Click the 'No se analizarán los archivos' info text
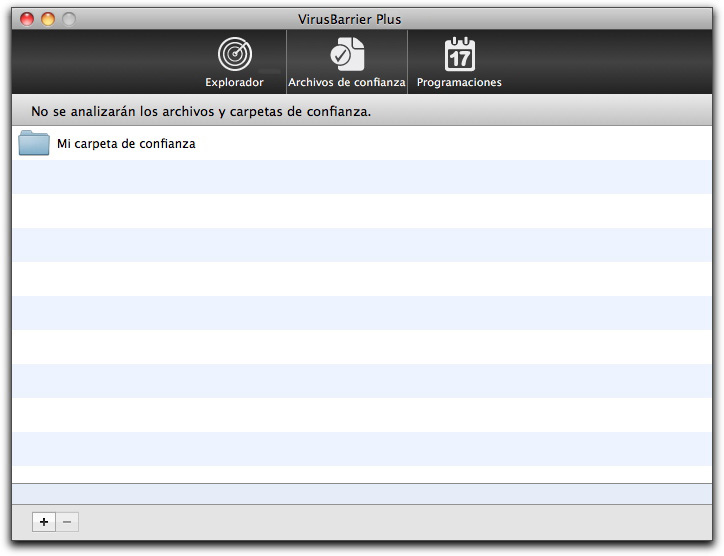The height and width of the screenshot is (556, 724). click(x=201, y=111)
